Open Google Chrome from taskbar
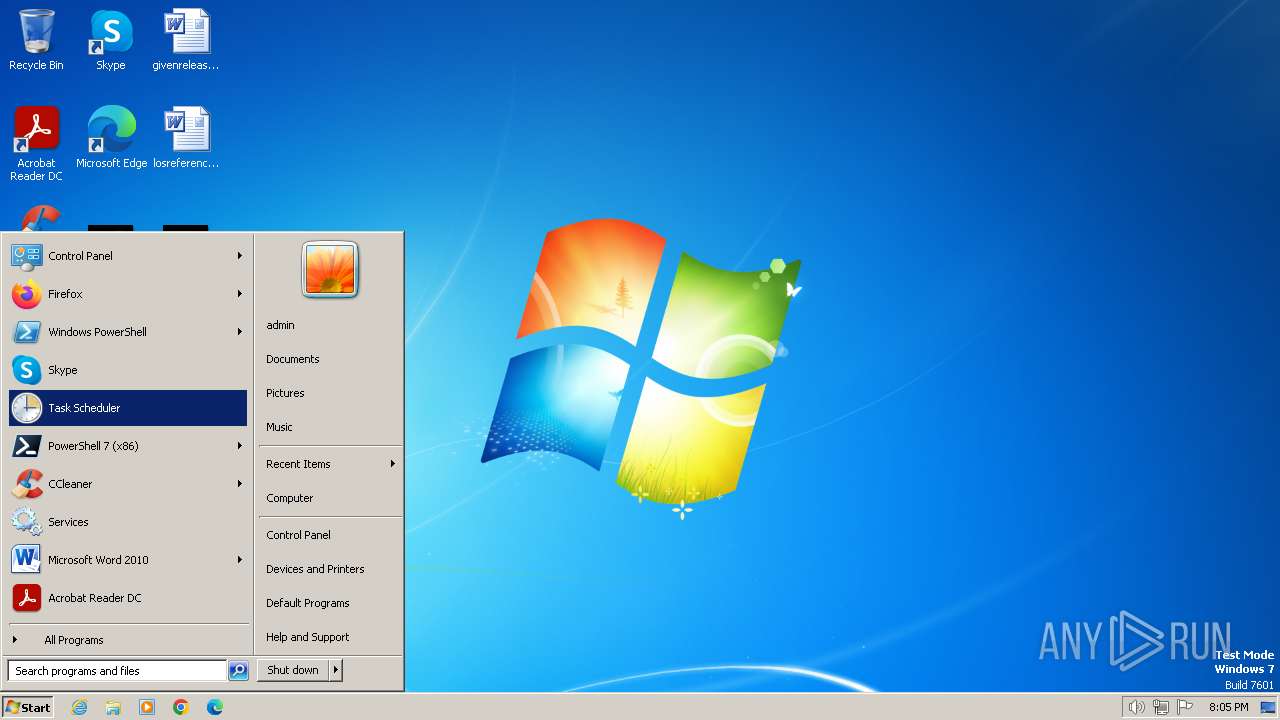 181,707
